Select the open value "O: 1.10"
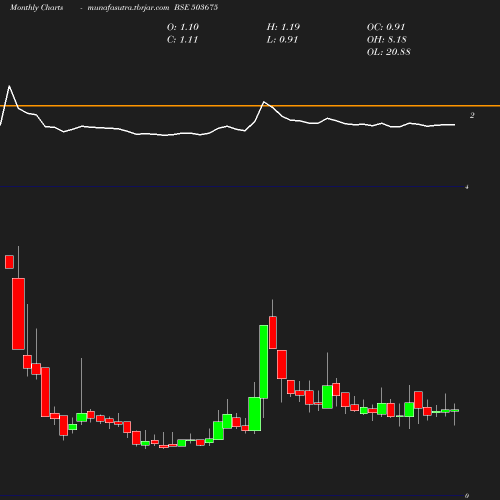The width and height of the screenshot is (500, 500). (x=183, y=27)
